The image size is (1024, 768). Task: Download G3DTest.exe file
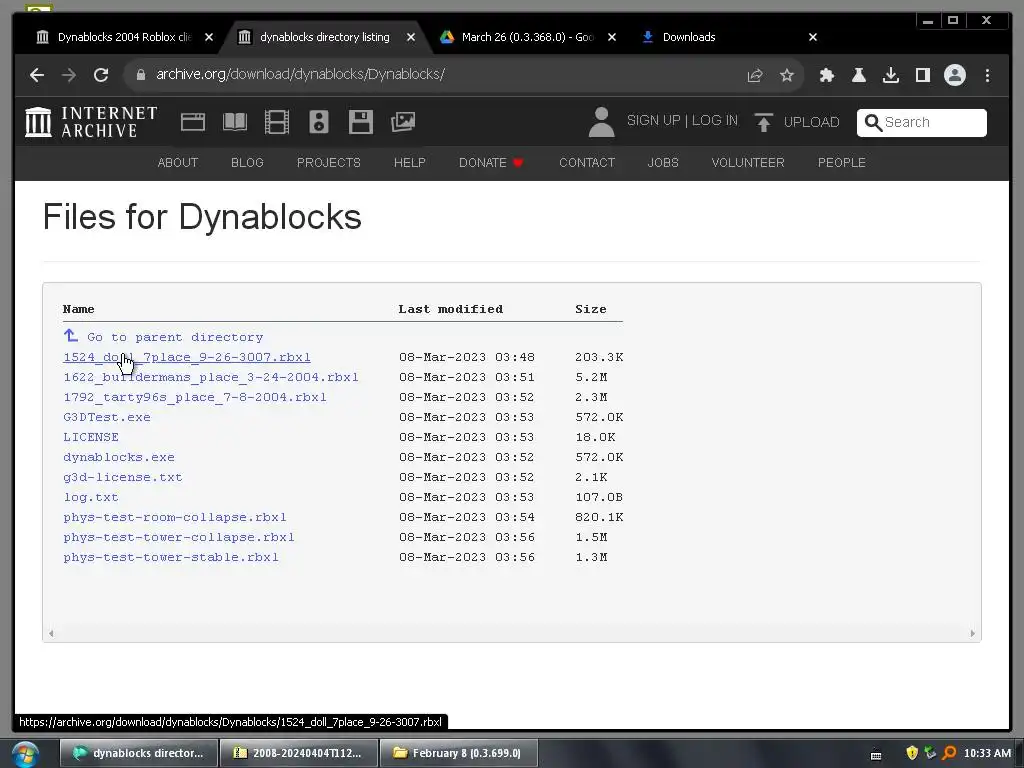107,417
